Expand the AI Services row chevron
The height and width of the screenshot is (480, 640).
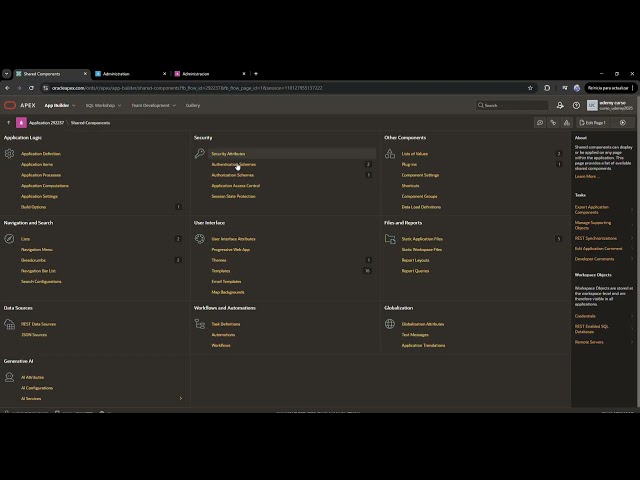tap(181, 398)
